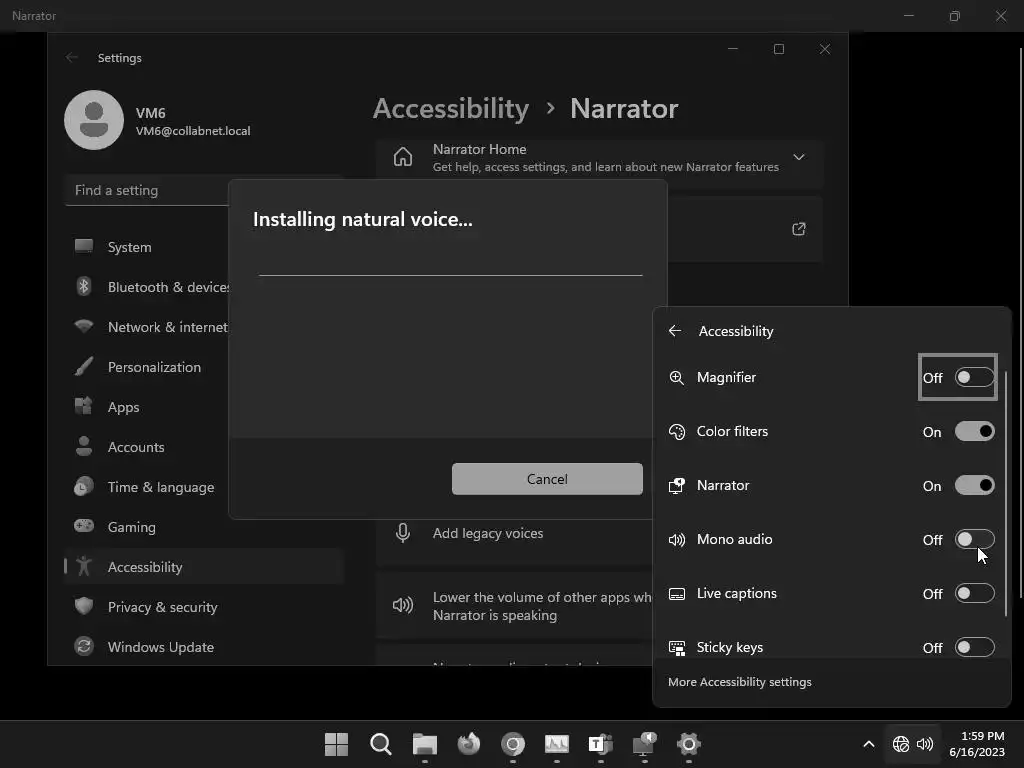Open taskbar Search
This screenshot has width=1024, height=768.
click(381, 744)
